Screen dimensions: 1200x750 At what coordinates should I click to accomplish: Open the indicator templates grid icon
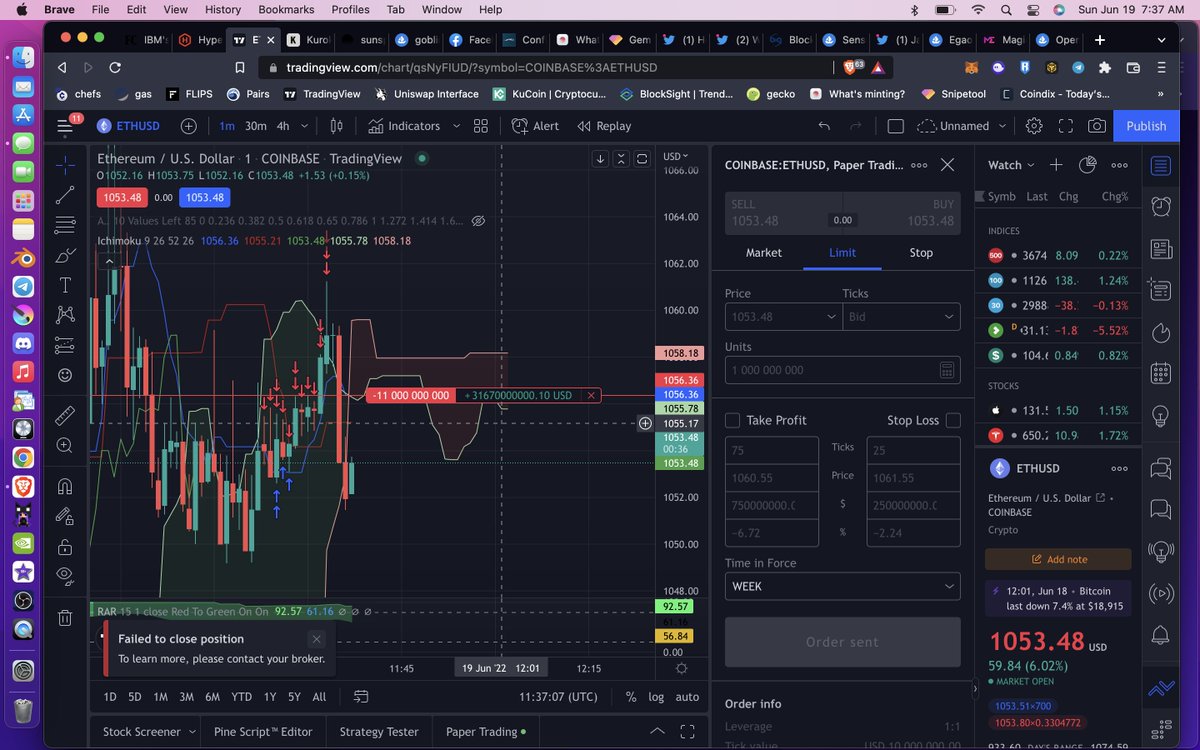(481, 126)
